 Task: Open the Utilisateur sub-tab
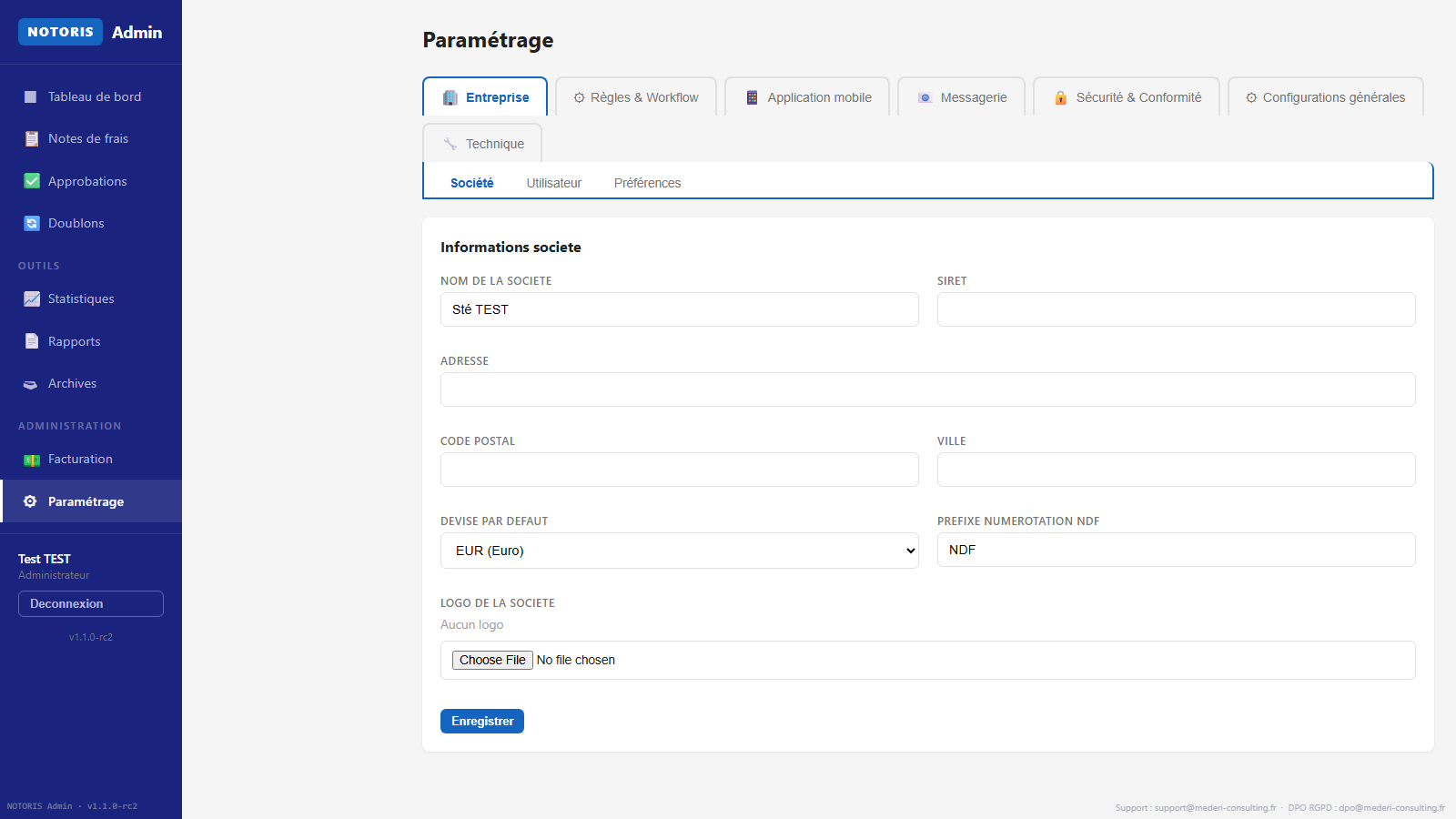(554, 183)
